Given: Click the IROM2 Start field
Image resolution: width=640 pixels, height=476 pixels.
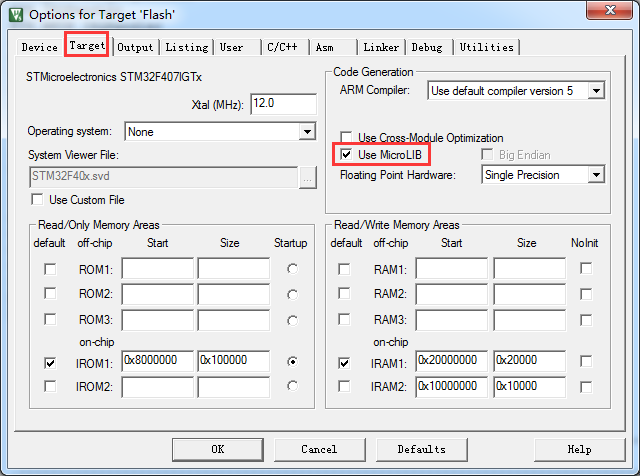Looking at the screenshot, I should pos(157,387).
